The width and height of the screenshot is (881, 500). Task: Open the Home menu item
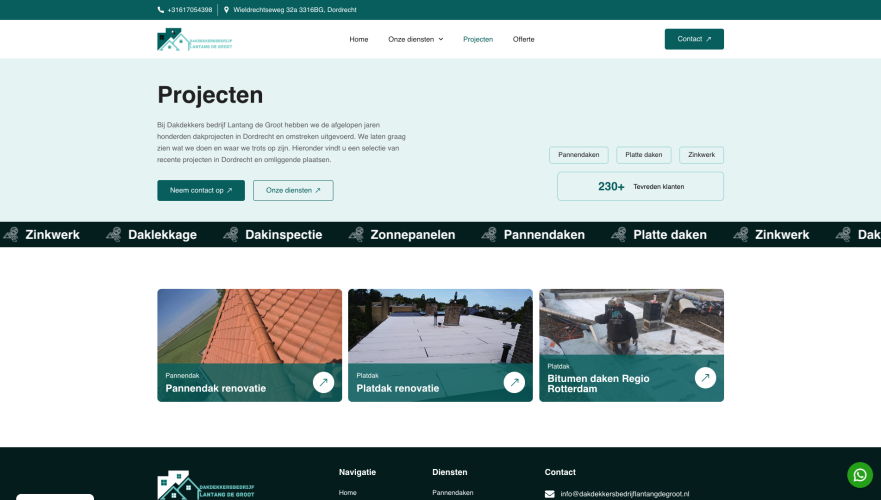tap(358, 39)
